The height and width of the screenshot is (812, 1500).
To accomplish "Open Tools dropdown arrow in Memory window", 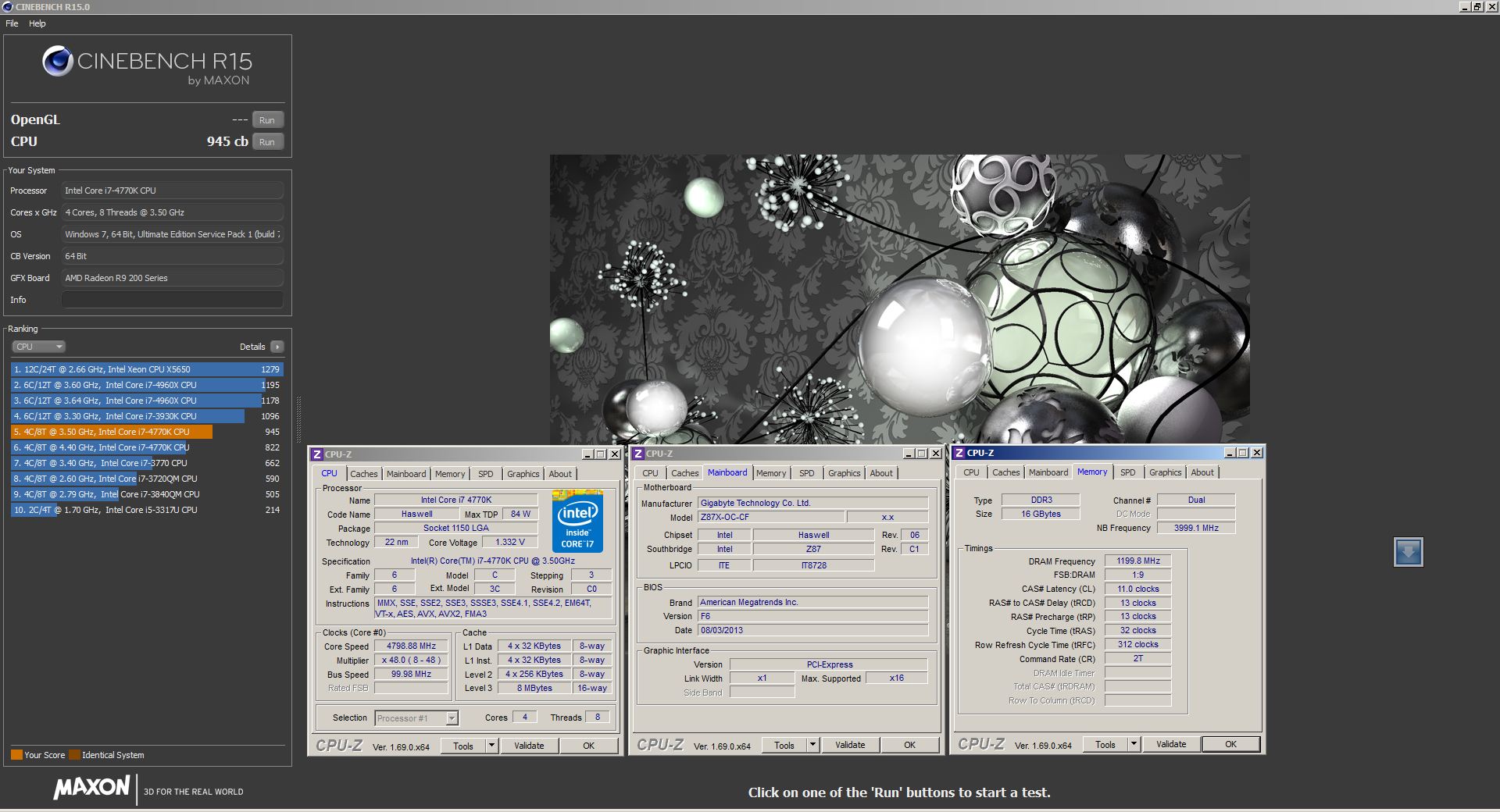I will (x=1134, y=744).
